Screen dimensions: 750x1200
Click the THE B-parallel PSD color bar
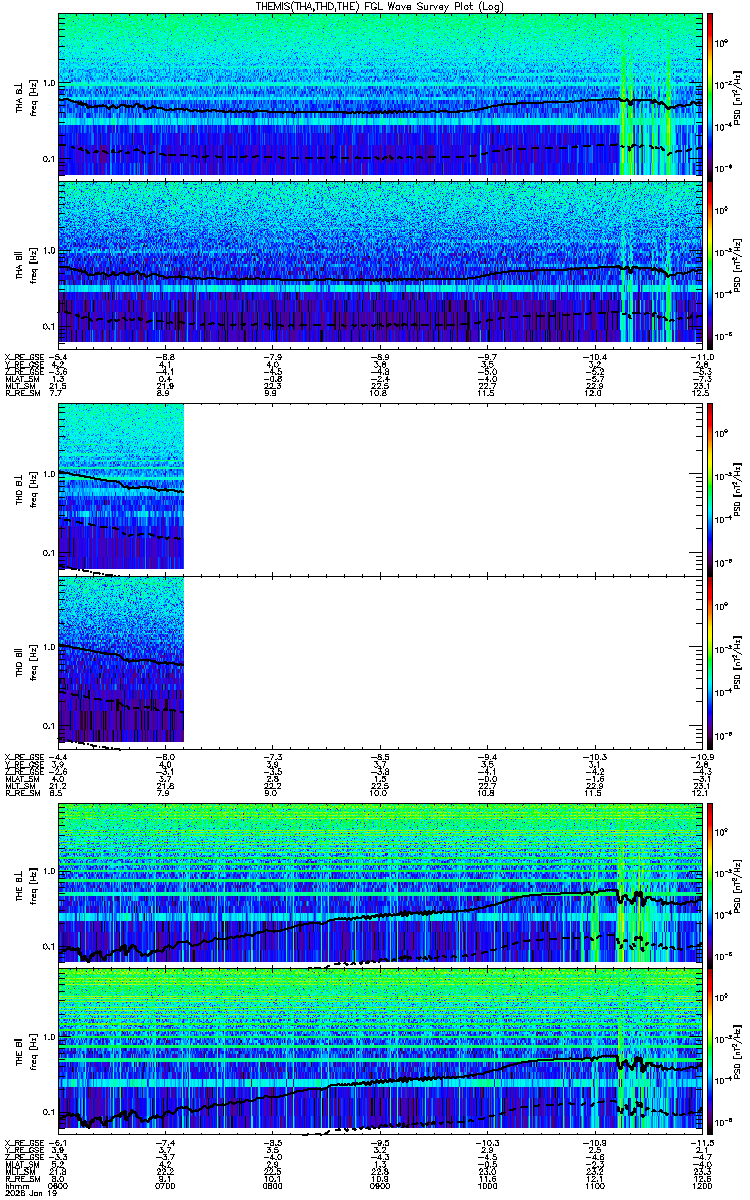pos(711,1049)
